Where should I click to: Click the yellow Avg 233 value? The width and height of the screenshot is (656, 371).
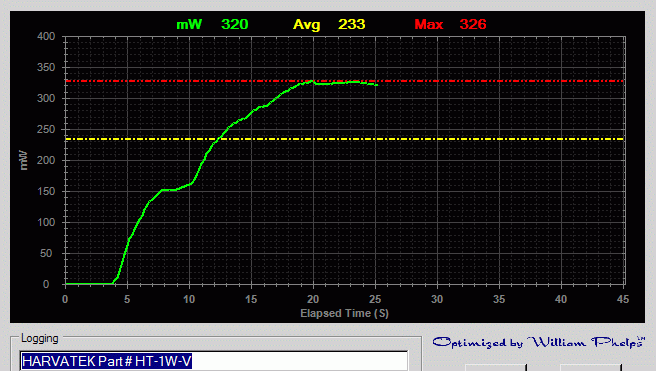pyautogui.click(x=351, y=24)
